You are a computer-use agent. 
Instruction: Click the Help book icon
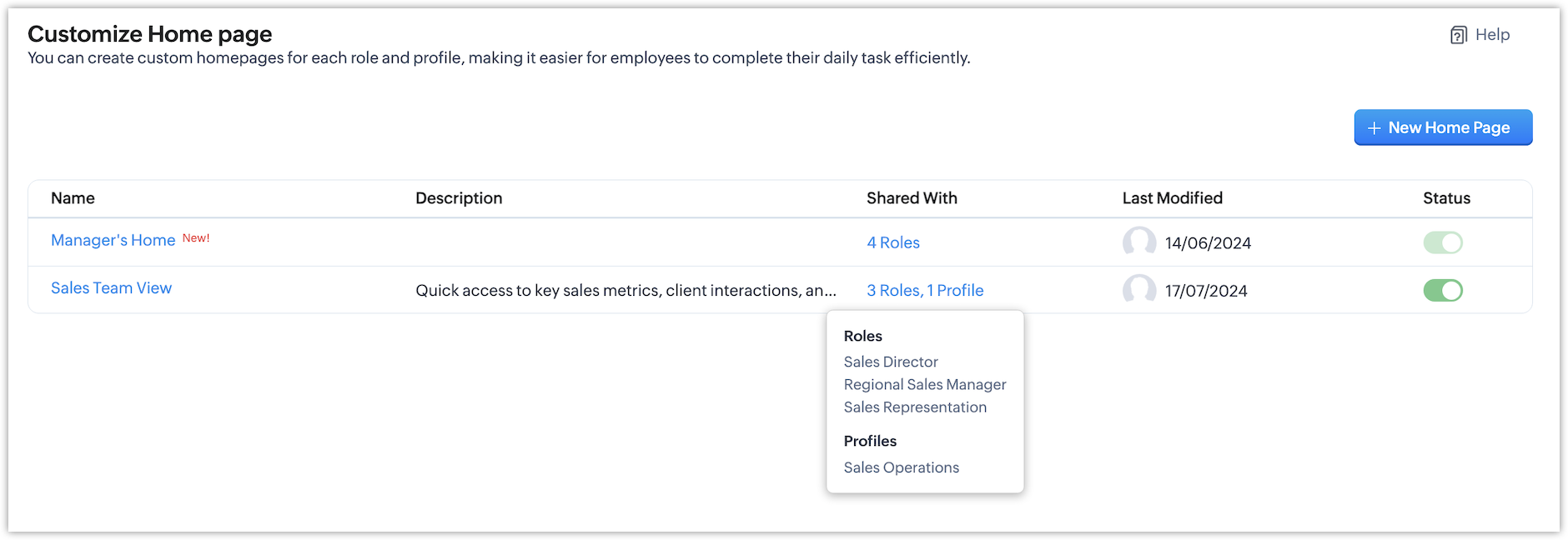1458,35
